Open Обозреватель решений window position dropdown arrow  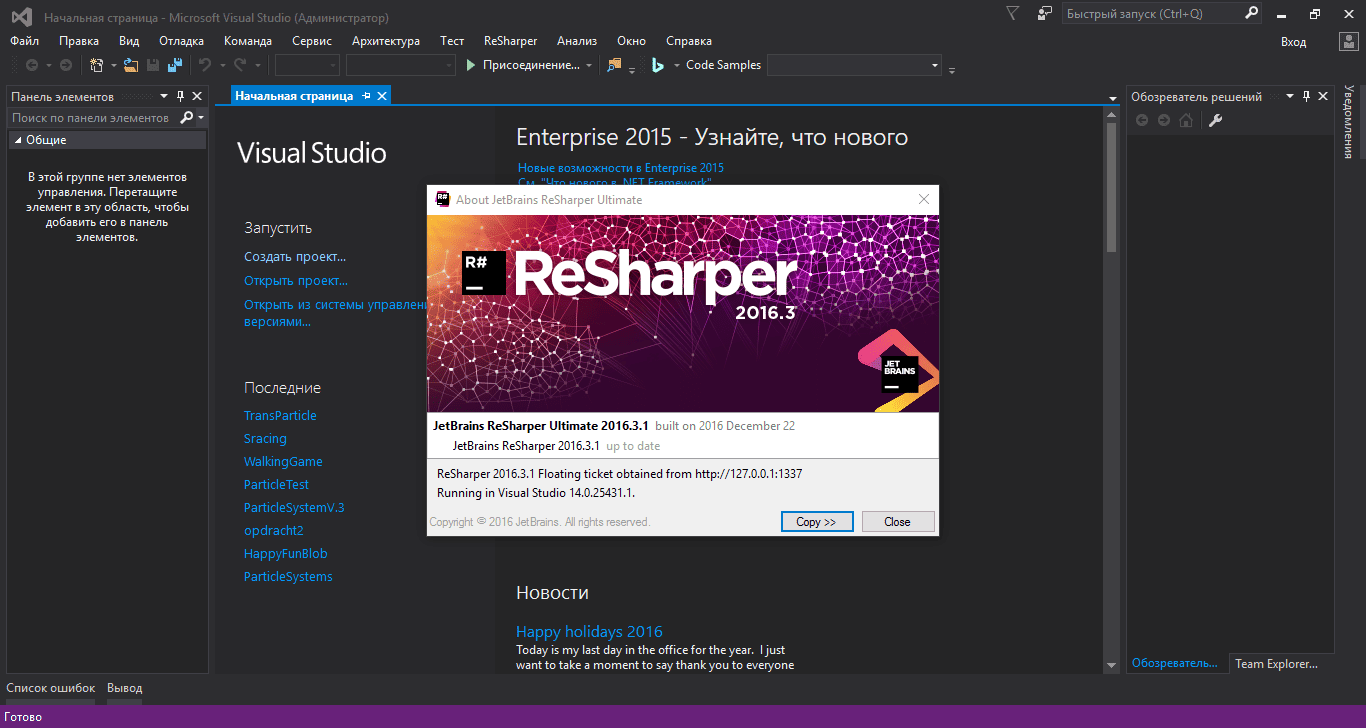pos(1290,96)
